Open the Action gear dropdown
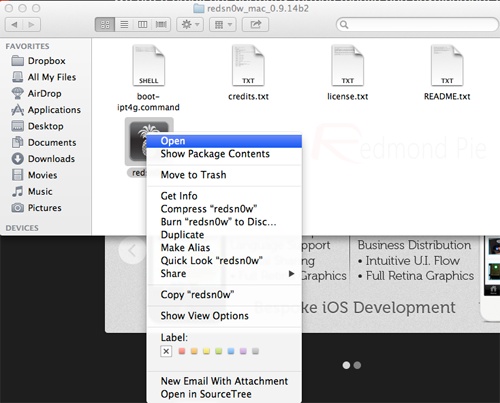 (190, 25)
